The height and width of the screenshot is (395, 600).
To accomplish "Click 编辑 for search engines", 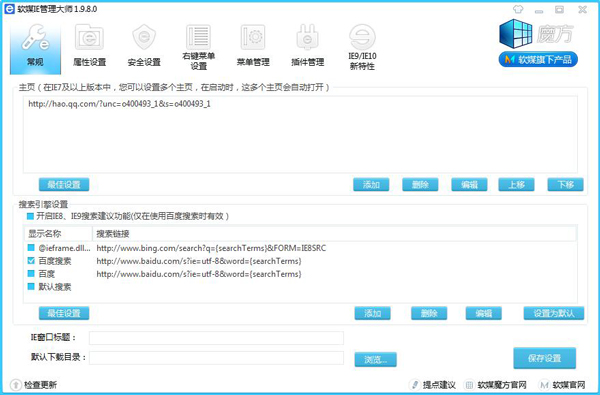I will pos(484,313).
